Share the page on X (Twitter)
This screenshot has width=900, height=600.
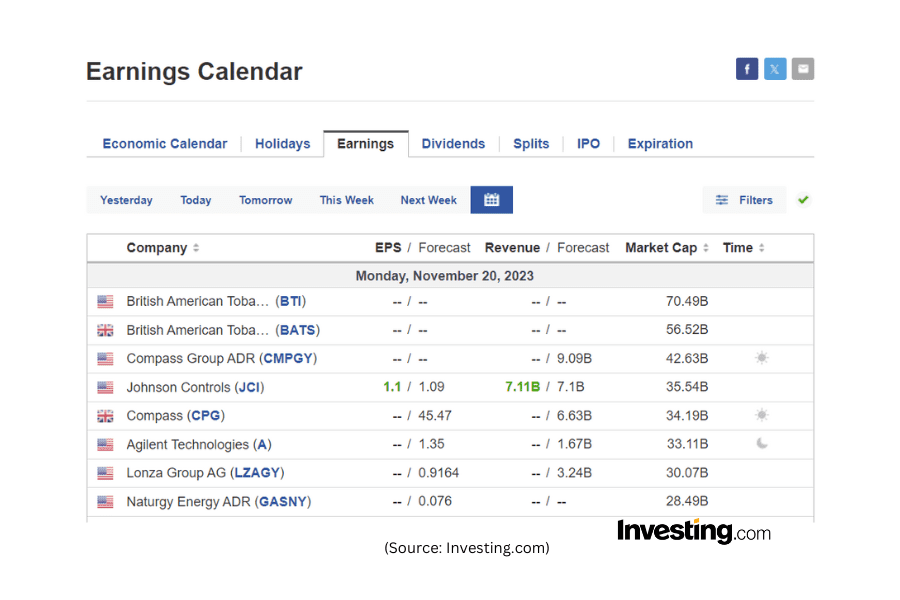point(775,69)
